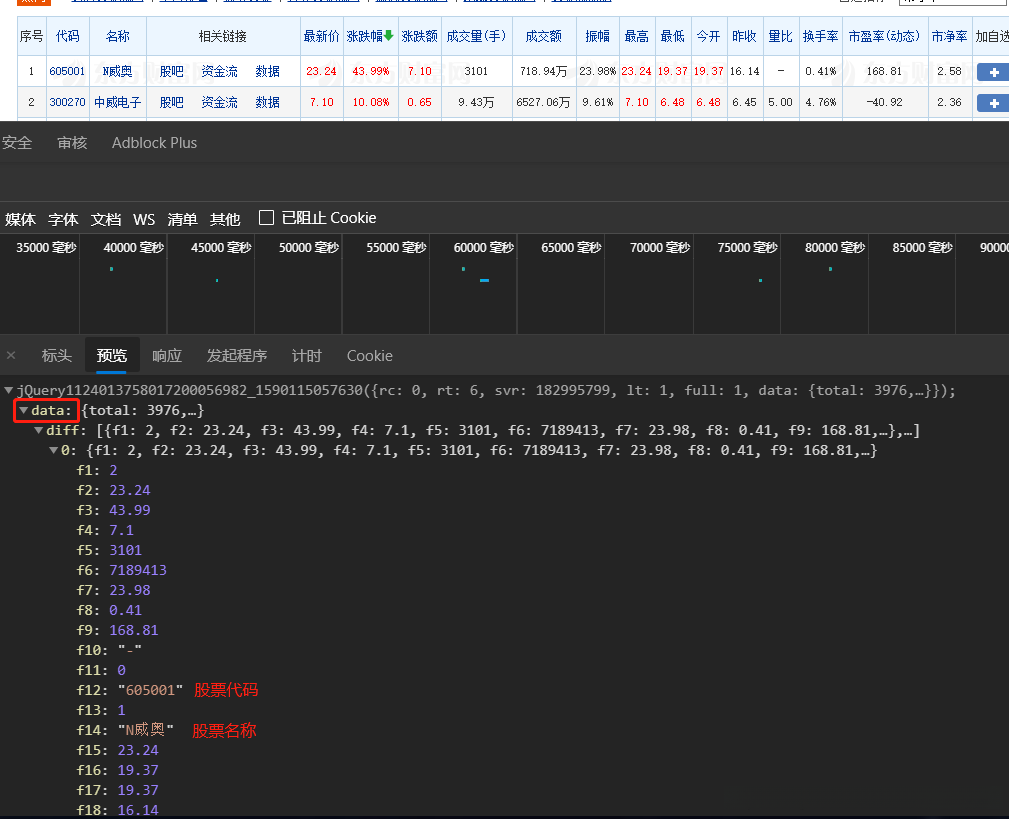Switch to 计时 tab
Image resolution: width=1009 pixels, height=819 pixels.
(306, 355)
